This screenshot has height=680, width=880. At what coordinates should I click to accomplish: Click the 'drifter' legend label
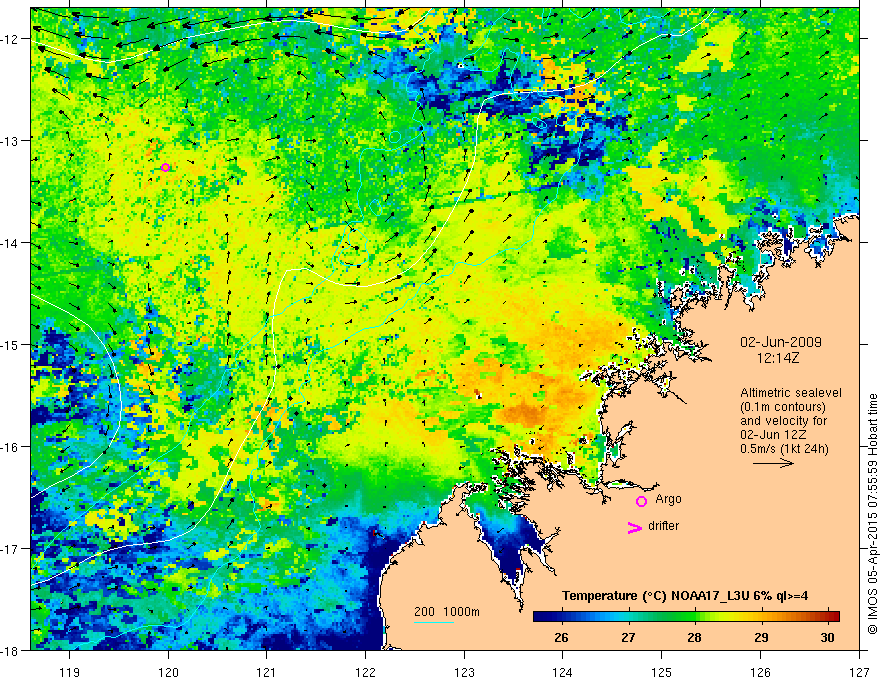[663, 526]
